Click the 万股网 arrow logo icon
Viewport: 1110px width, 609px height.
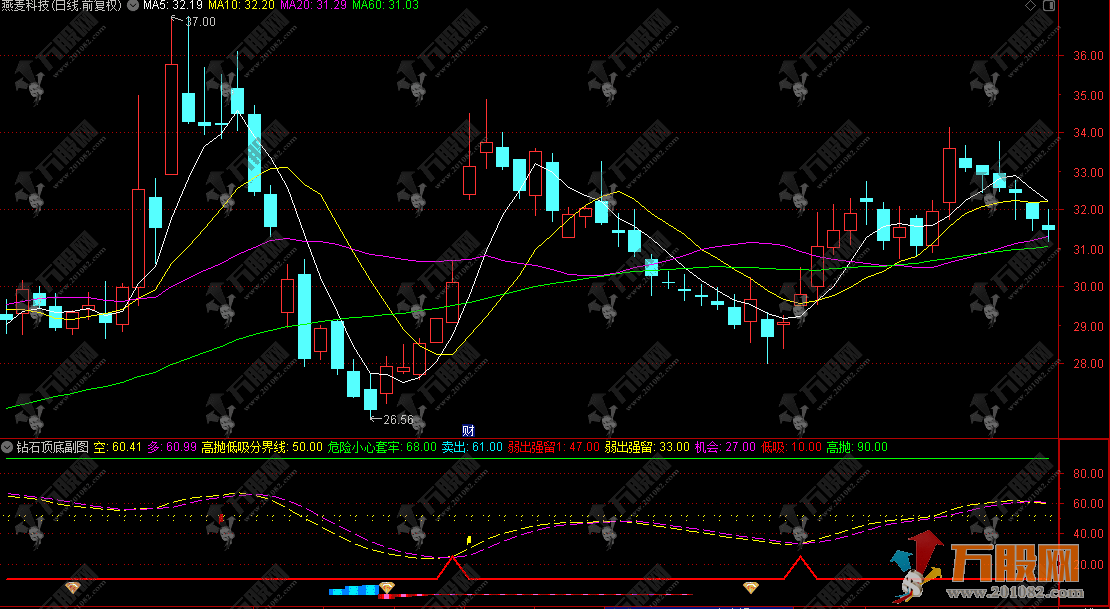click(920, 568)
